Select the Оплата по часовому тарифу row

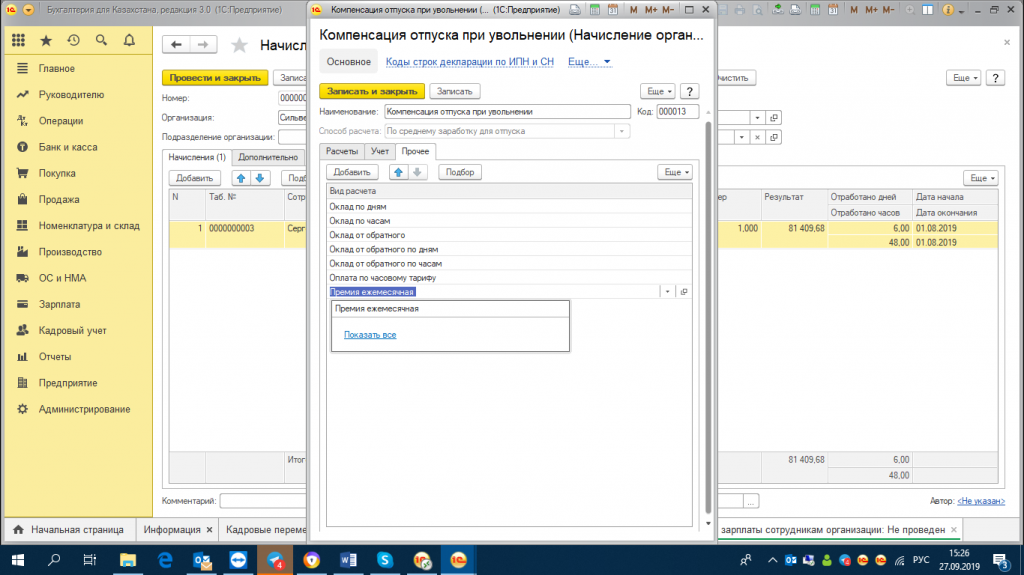click(509, 278)
